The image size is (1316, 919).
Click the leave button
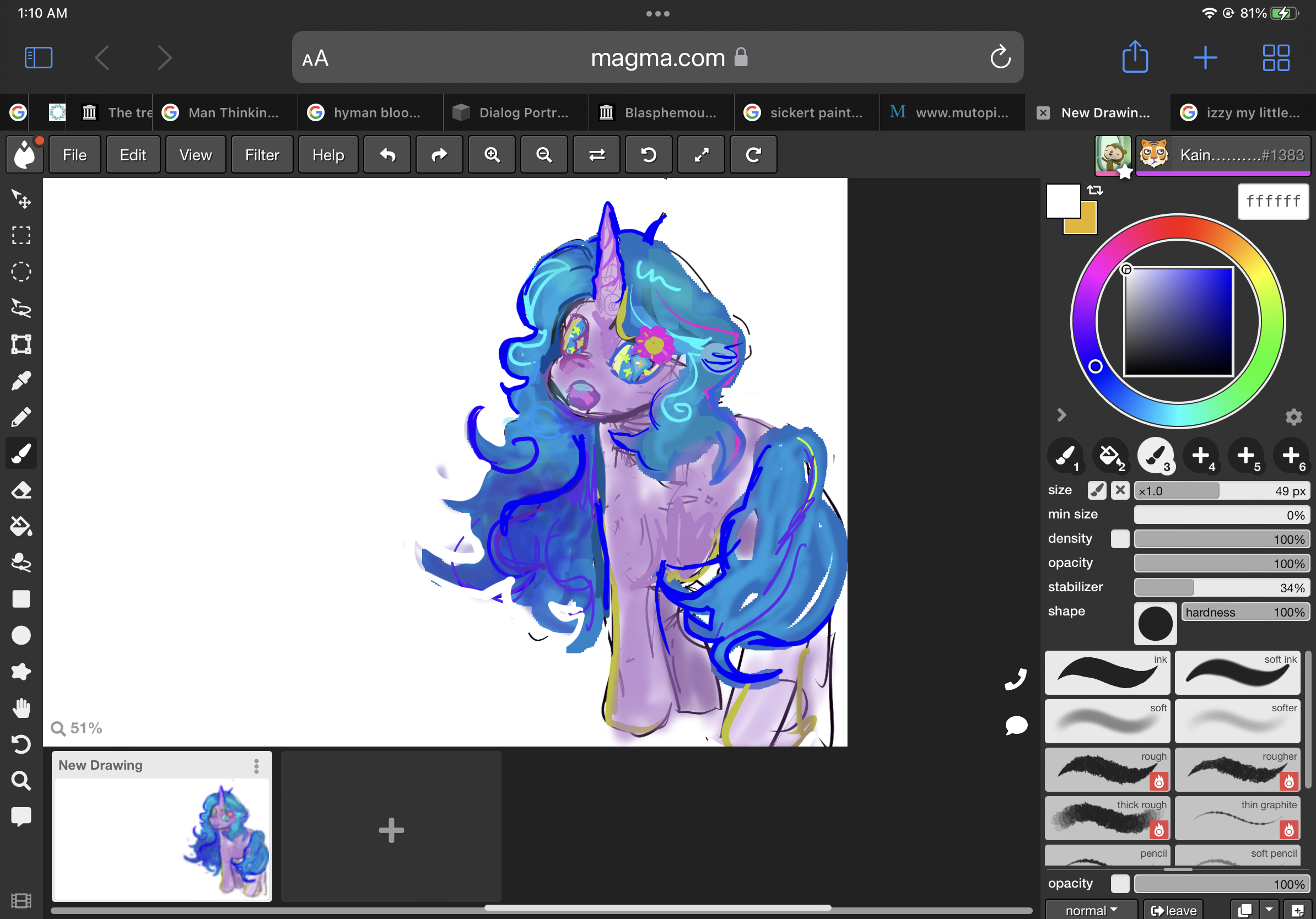pyautogui.click(x=1173, y=910)
